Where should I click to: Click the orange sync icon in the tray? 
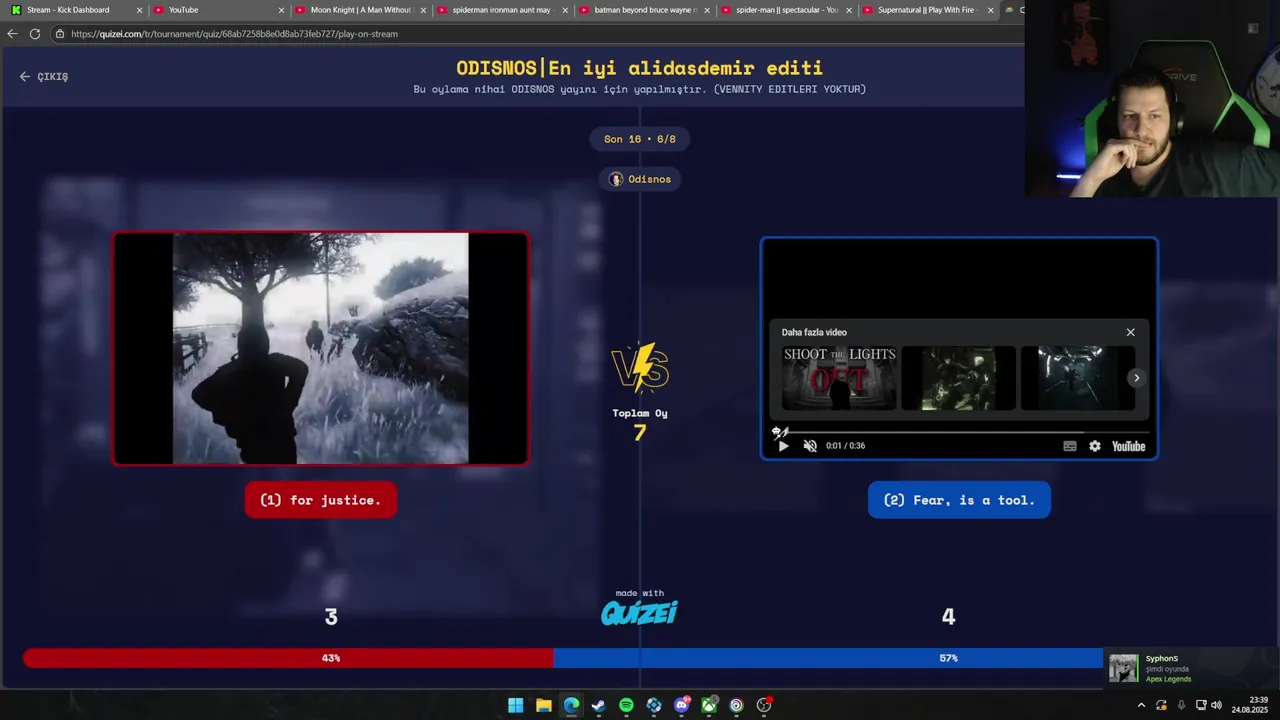click(1161, 705)
